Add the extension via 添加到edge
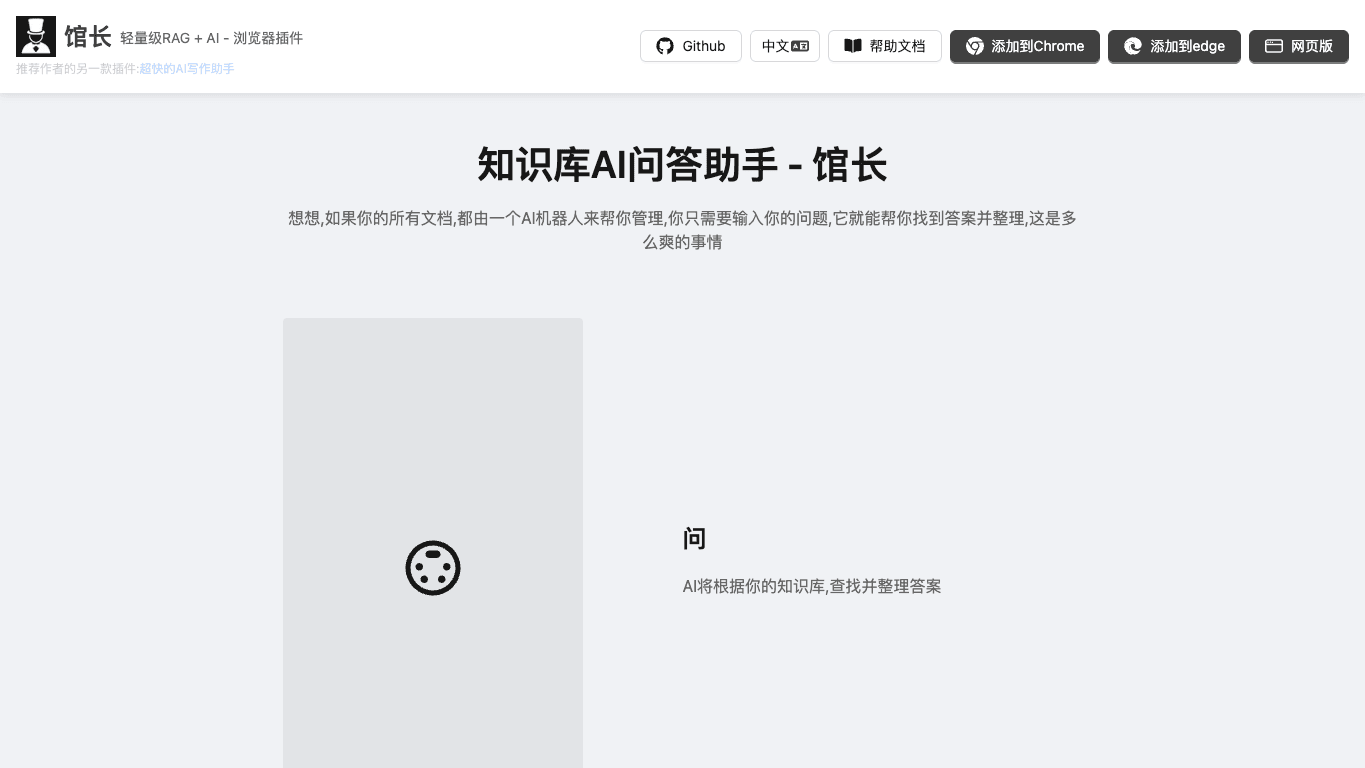Screen dimensions: 1365x768 1174,46
